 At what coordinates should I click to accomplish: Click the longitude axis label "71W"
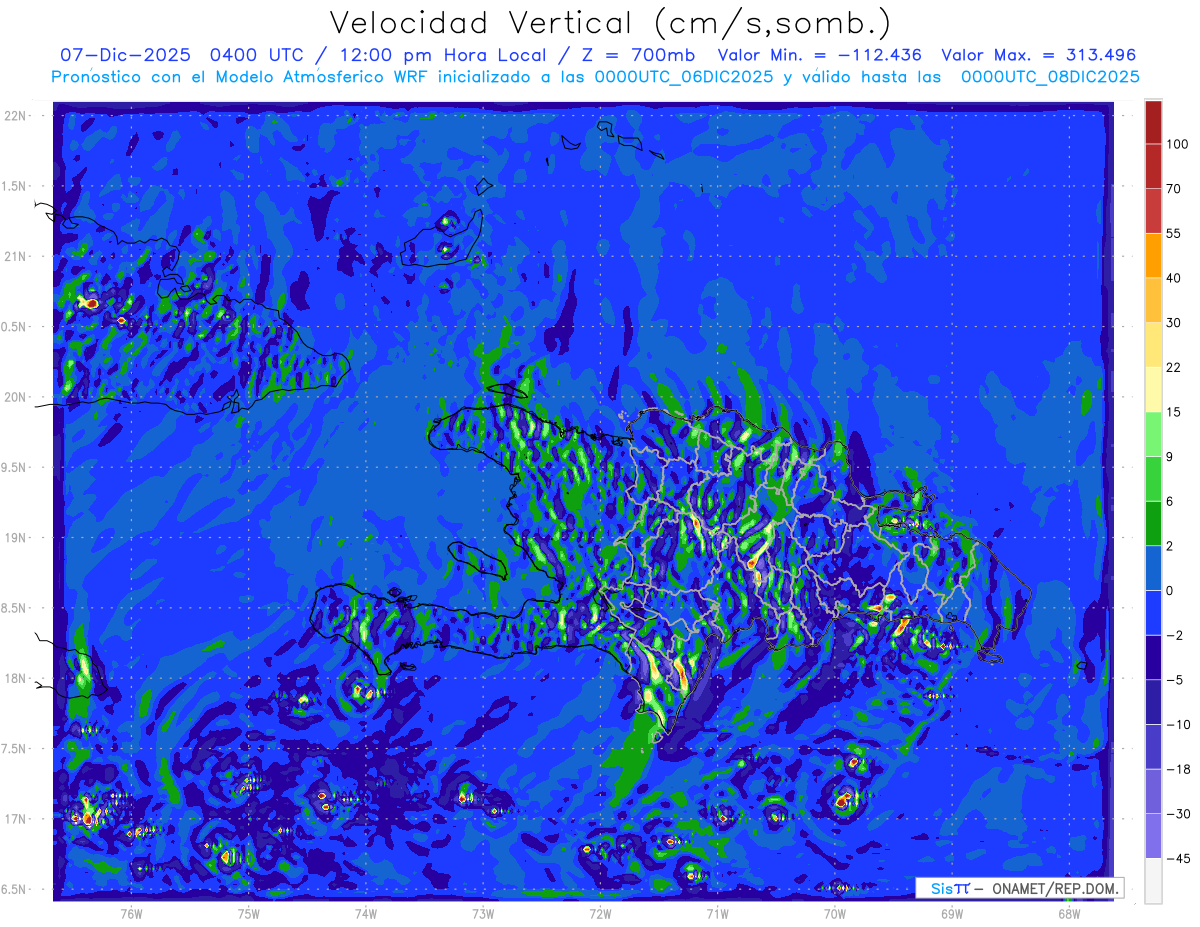(717, 914)
